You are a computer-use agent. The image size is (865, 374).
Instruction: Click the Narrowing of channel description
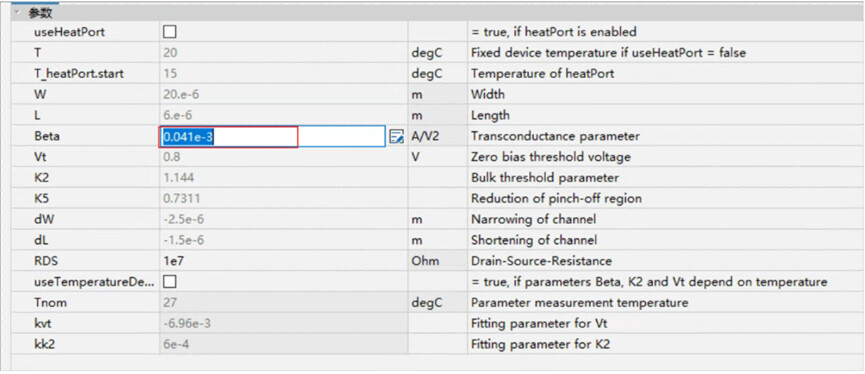(533, 220)
